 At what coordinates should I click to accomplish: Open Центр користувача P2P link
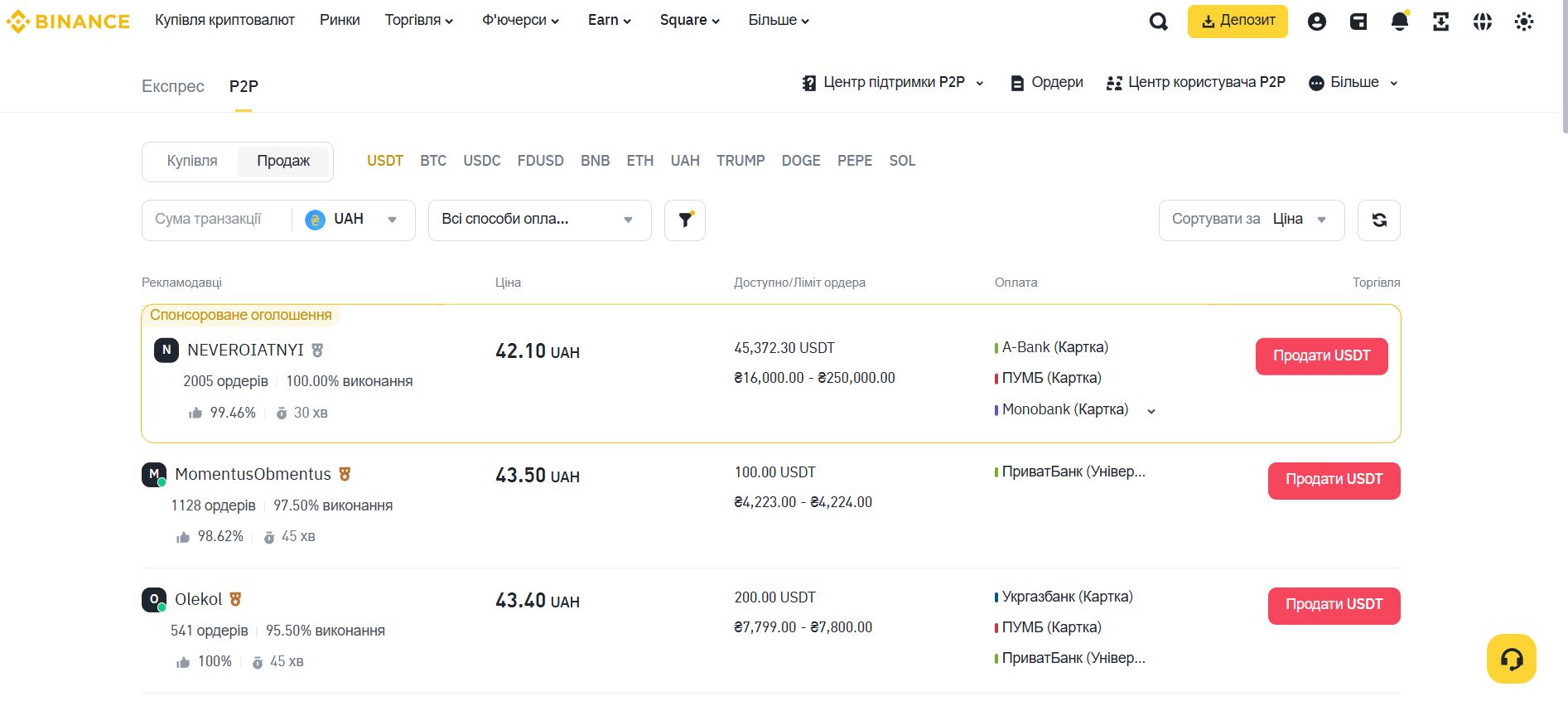1196,83
